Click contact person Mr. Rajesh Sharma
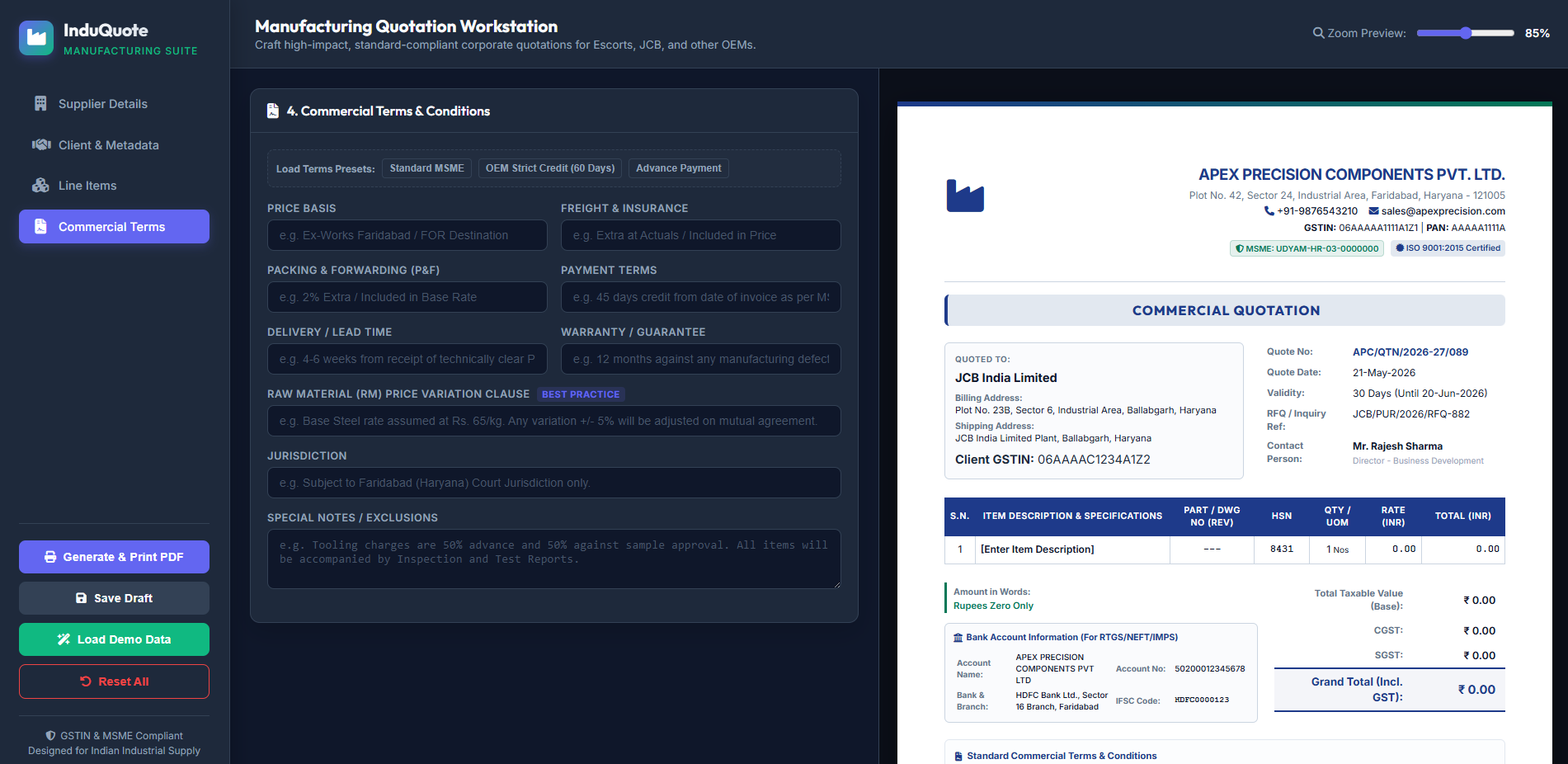Viewport: 1568px width, 764px height. point(1398,446)
